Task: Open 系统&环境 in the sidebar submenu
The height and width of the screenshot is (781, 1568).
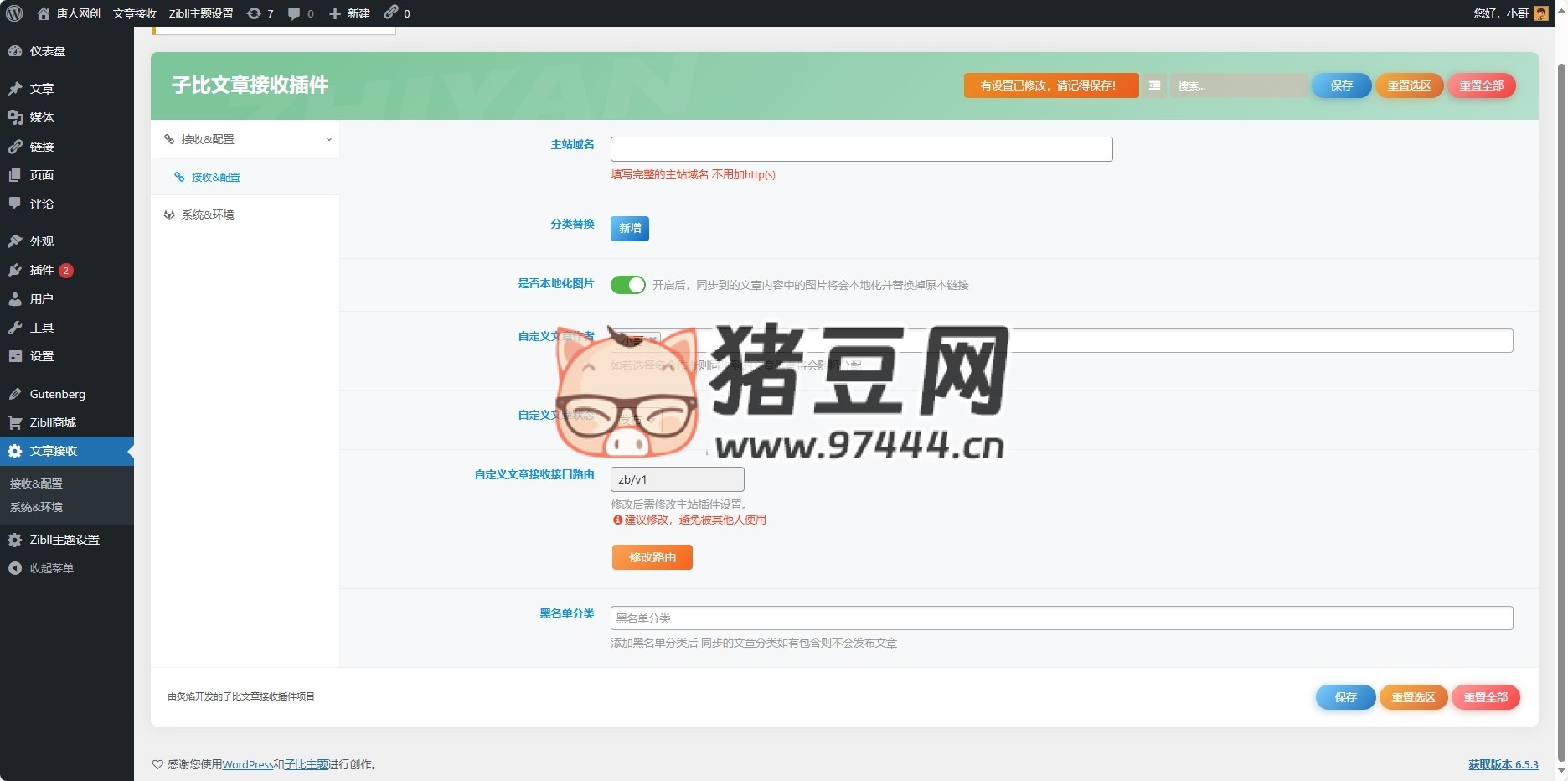Action: [36, 507]
